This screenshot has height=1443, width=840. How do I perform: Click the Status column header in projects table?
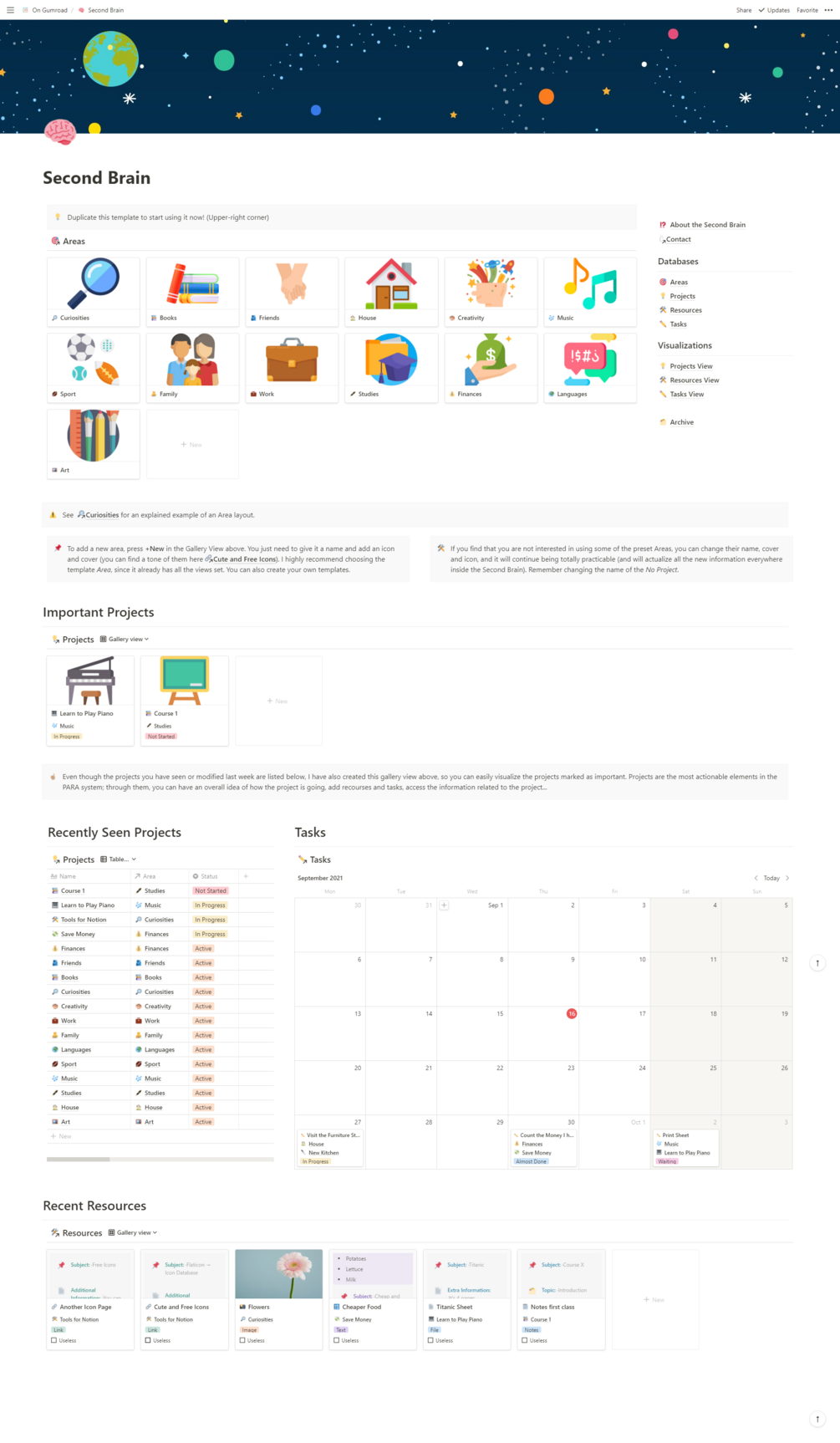[x=213, y=876]
